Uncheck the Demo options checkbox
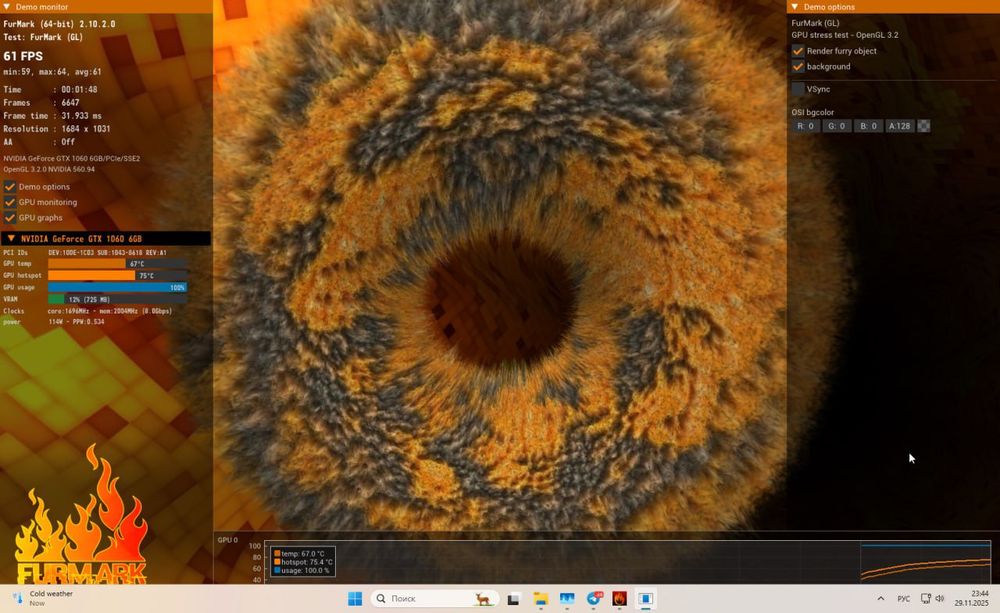The width and height of the screenshot is (1000, 613). [10, 187]
